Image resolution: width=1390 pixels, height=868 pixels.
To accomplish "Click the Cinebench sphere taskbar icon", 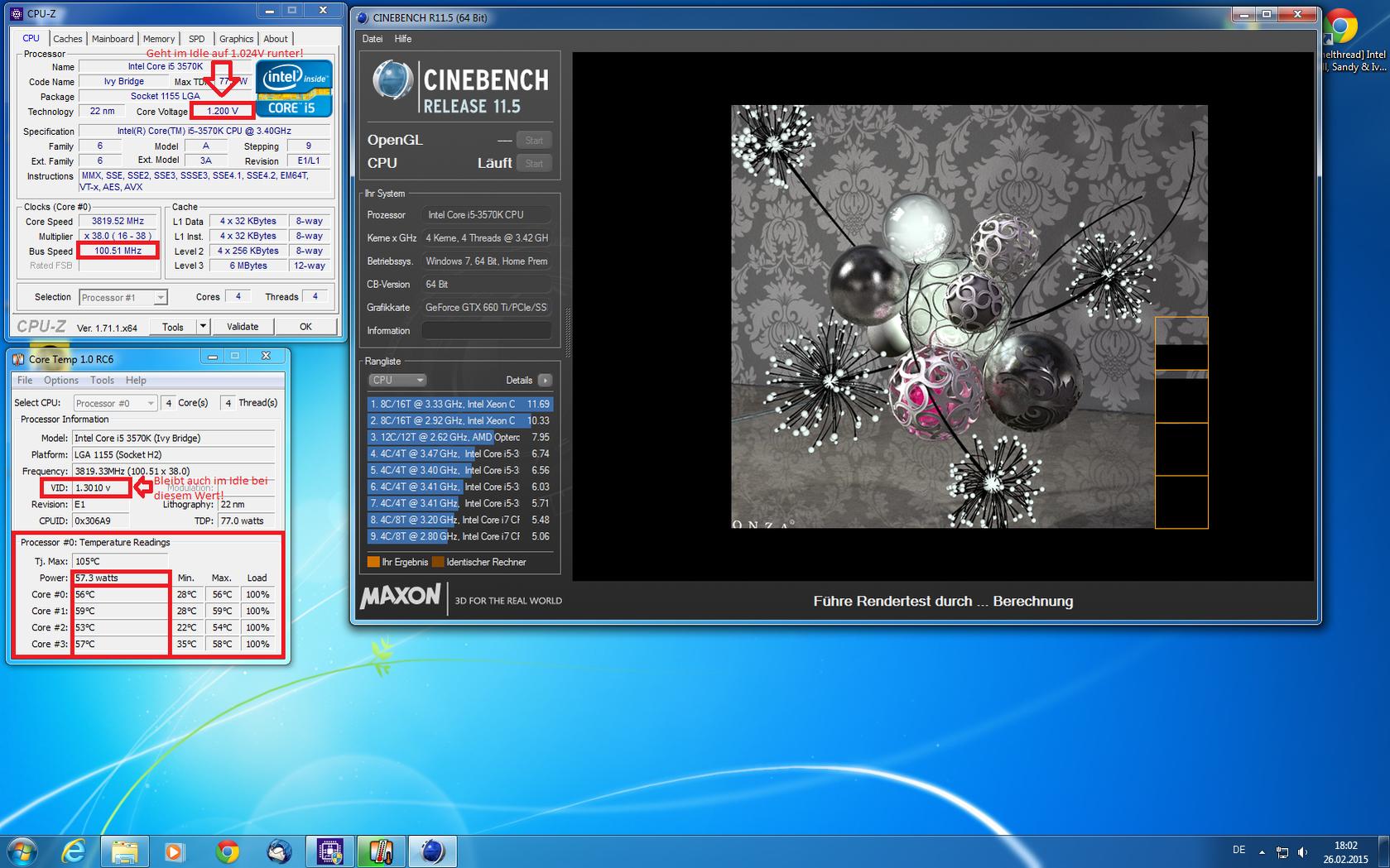I will point(432,851).
